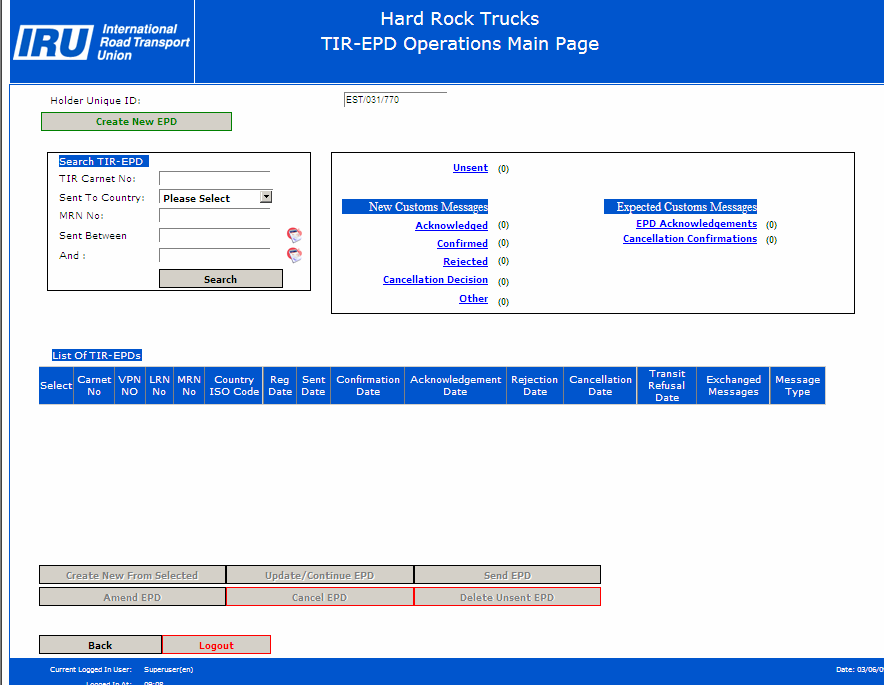Expand the Sent To Country dropdown
Image resolution: width=884 pixels, height=685 pixels.
(266, 197)
